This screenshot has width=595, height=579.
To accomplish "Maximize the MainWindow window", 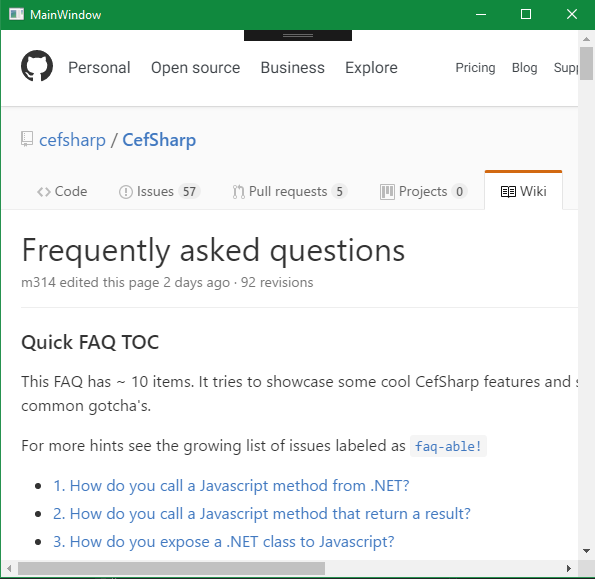I will click(526, 14).
